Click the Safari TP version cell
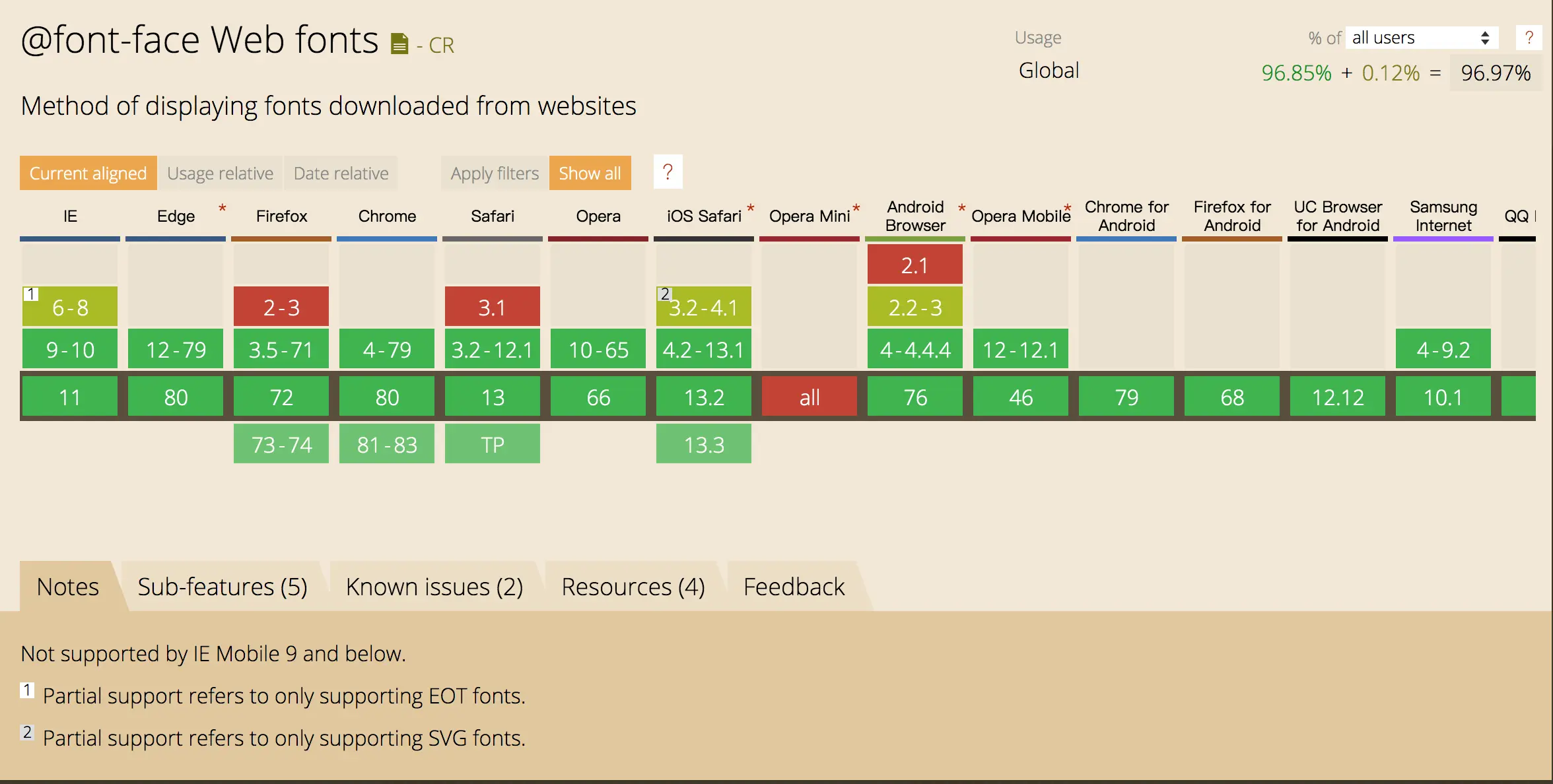Screen dimensions: 1553x784 493,444
